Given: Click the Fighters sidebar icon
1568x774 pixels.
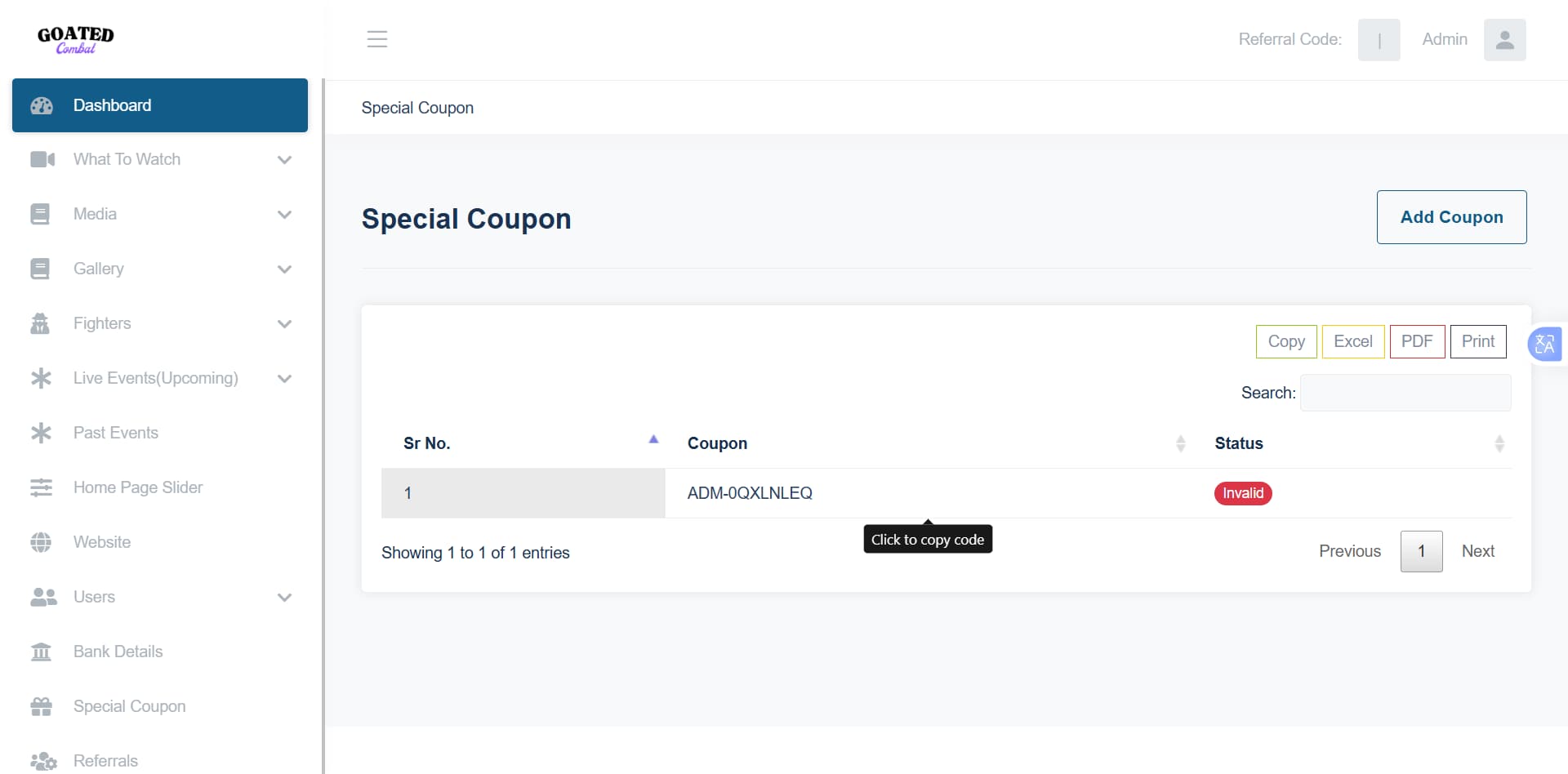Looking at the screenshot, I should (40, 323).
